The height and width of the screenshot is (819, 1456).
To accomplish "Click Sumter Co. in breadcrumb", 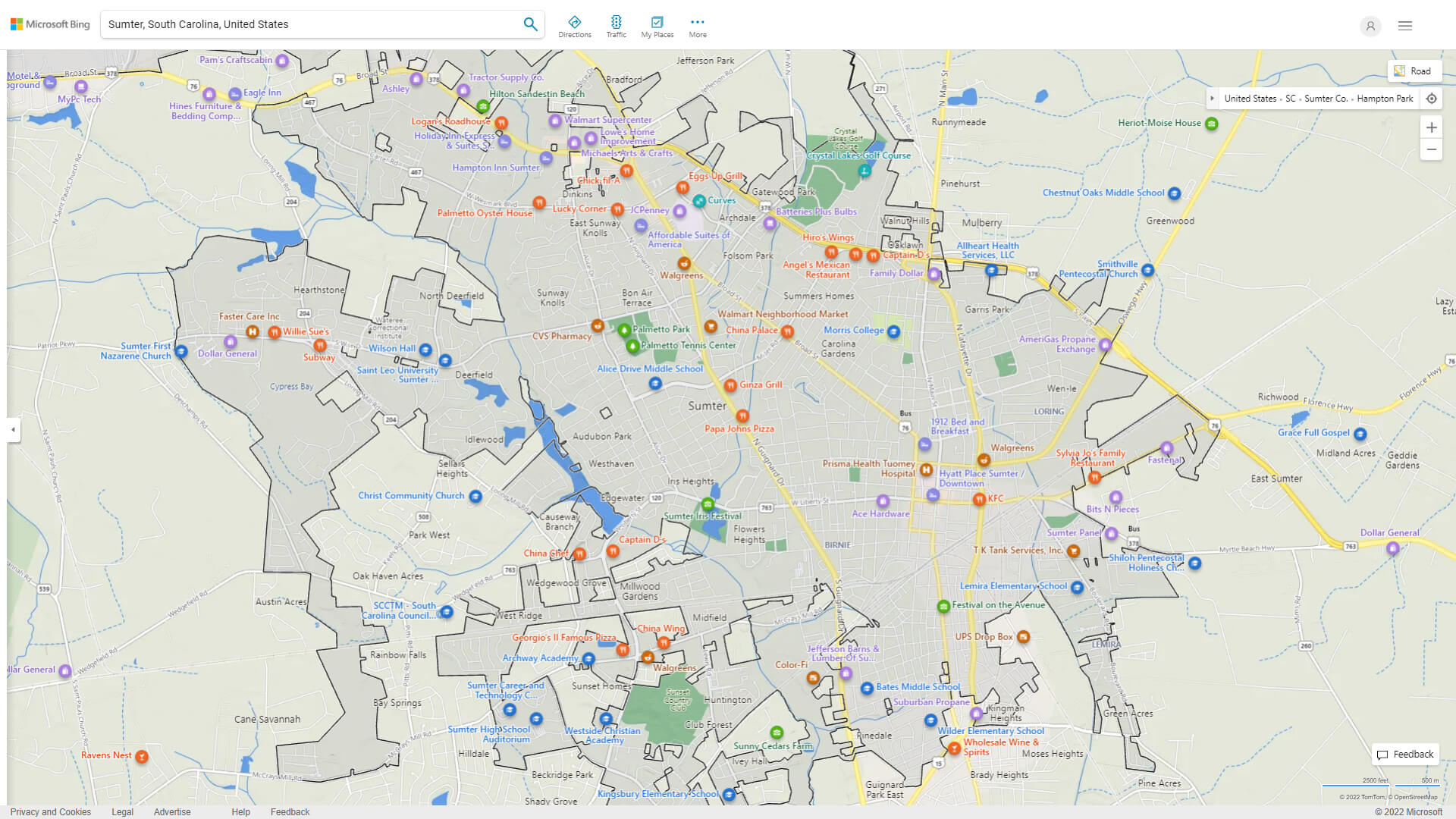I will (1326, 99).
